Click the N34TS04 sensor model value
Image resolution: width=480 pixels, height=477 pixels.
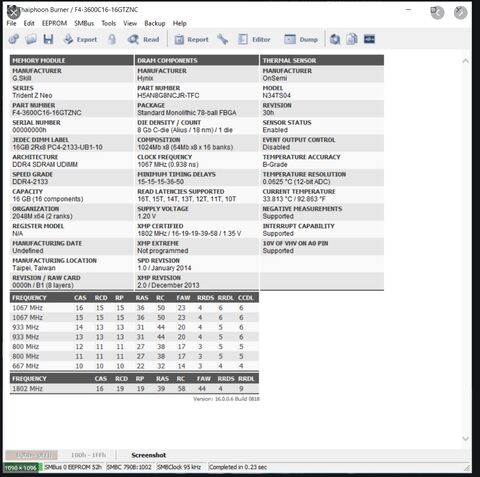click(277, 95)
